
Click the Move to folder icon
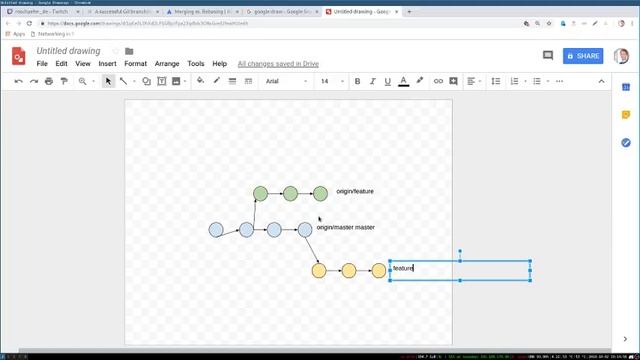click(129, 51)
